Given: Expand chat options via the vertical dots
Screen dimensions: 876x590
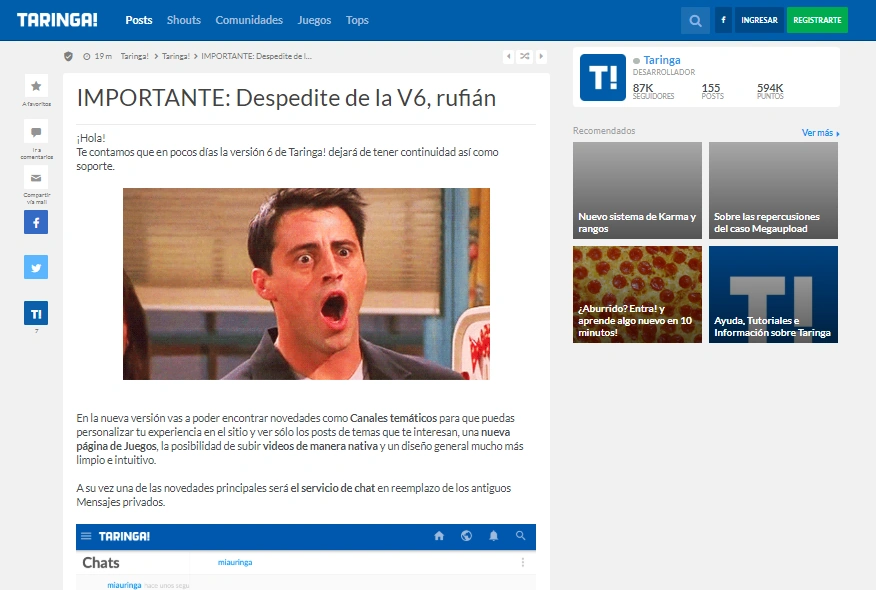Looking at the screenshot, I should pyautogui.click(x=522, y=562).
